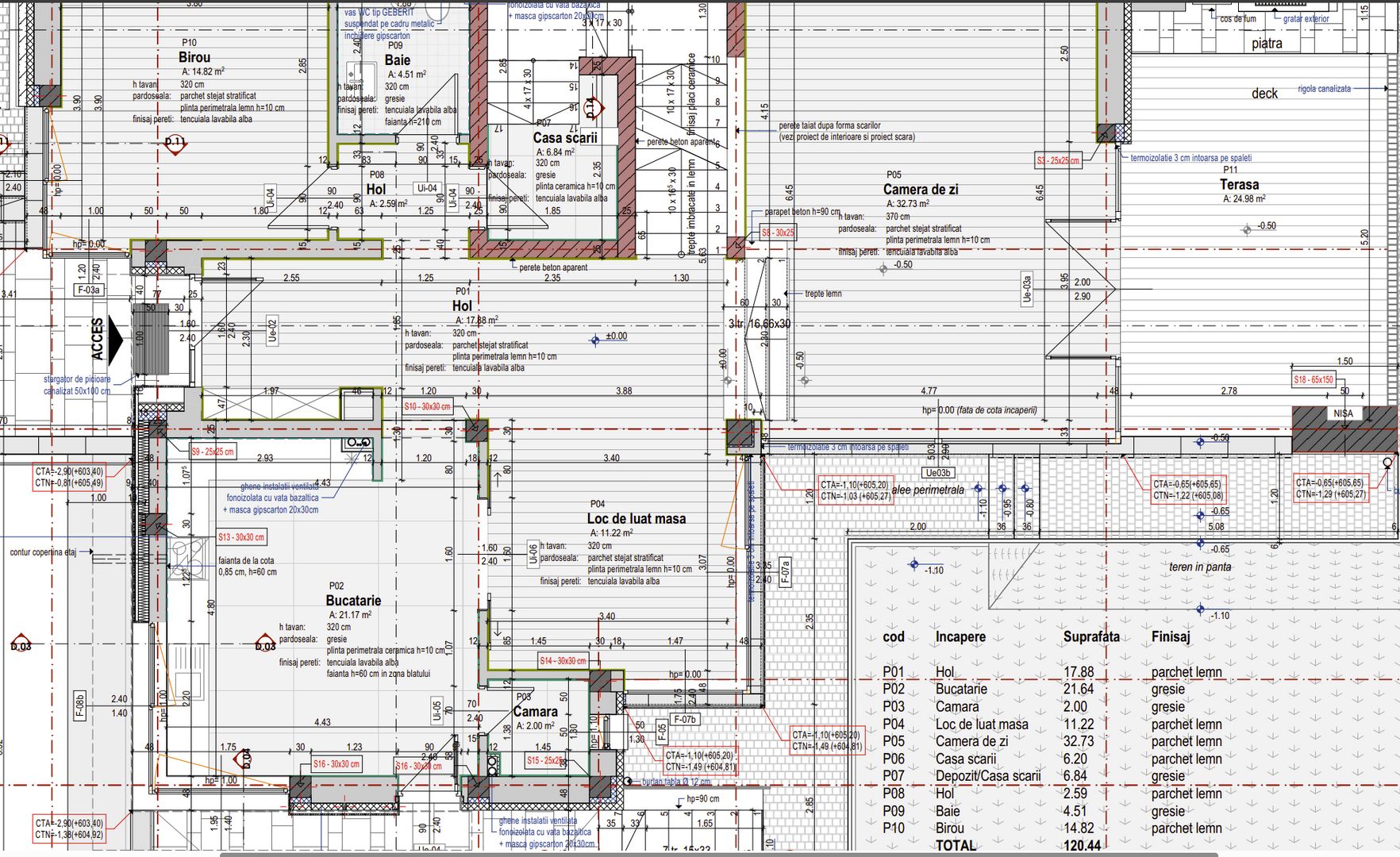Click the Loc de luat masa room title
Image resolution: width=1400 pixels, height=857 pixels.
pos(637,518)
